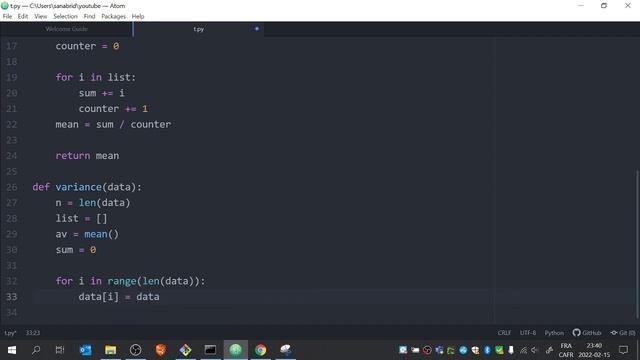The image size is (640, 360).
Task: Click 'counter = 0' on line 17
Action: click(x=87, y=46)
